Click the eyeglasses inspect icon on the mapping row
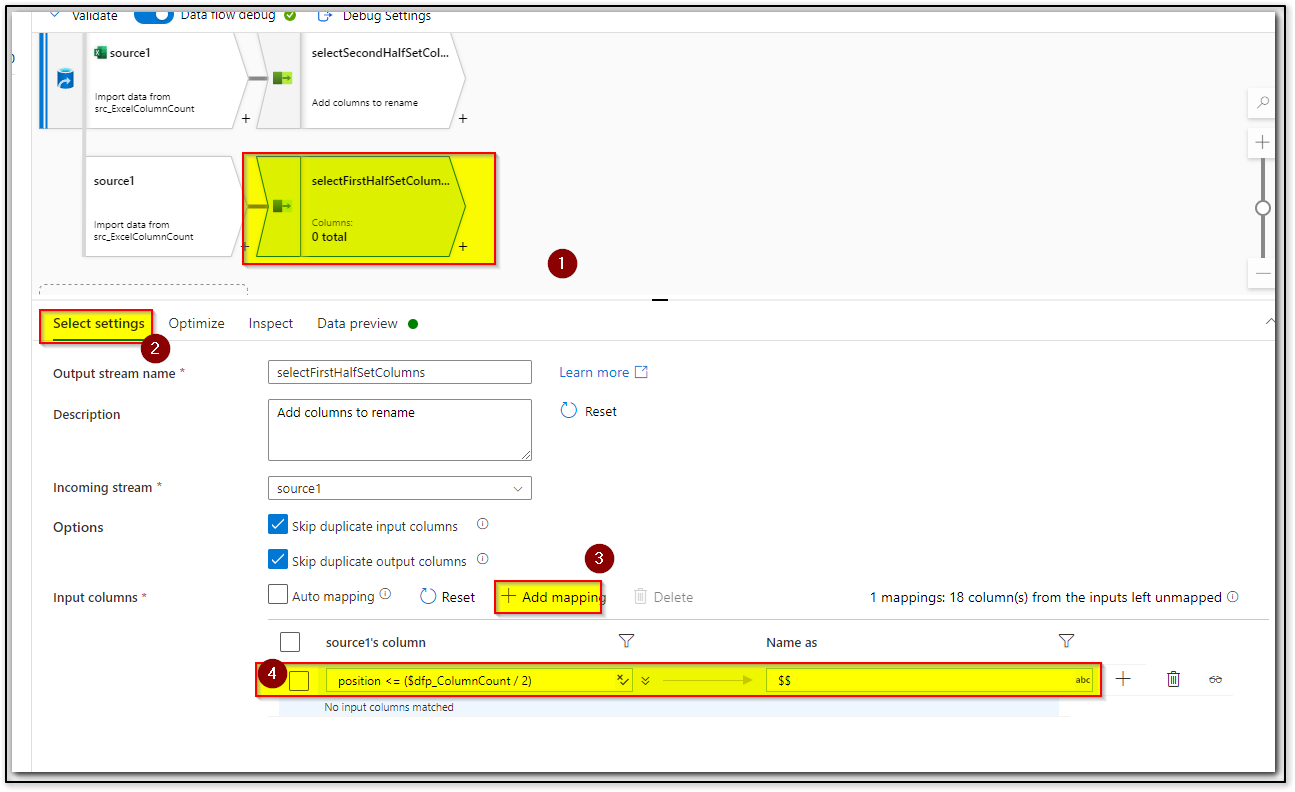 [x=1215, y=679]
